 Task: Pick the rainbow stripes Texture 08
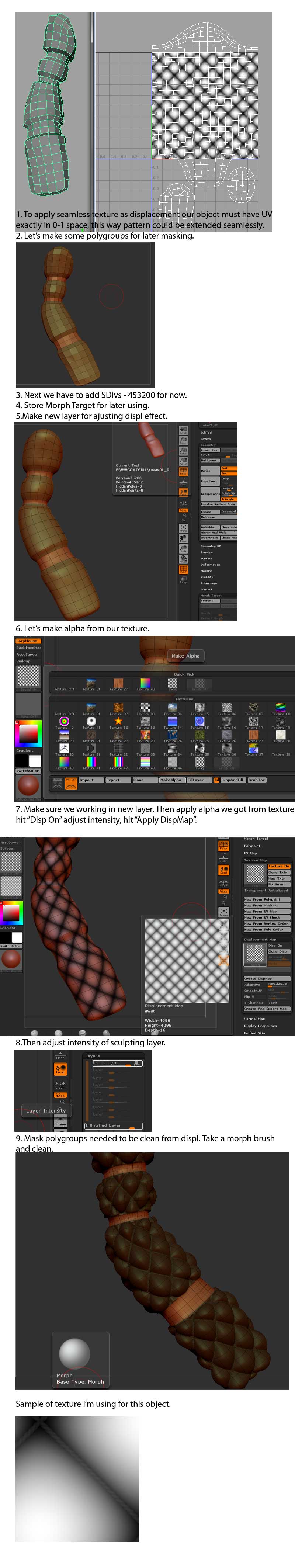(280, 707)
